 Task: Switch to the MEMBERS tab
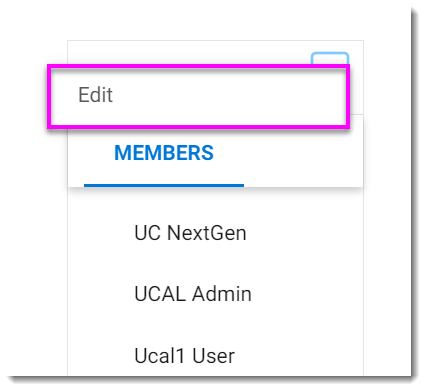(164, 153)
